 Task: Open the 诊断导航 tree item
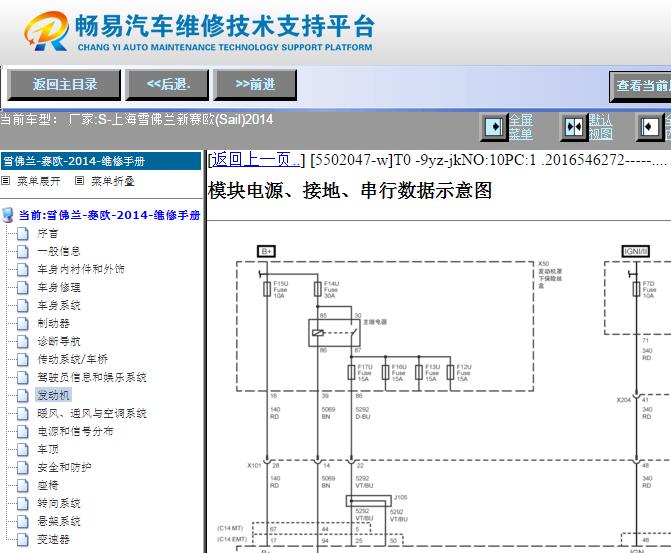coord(59,341)
